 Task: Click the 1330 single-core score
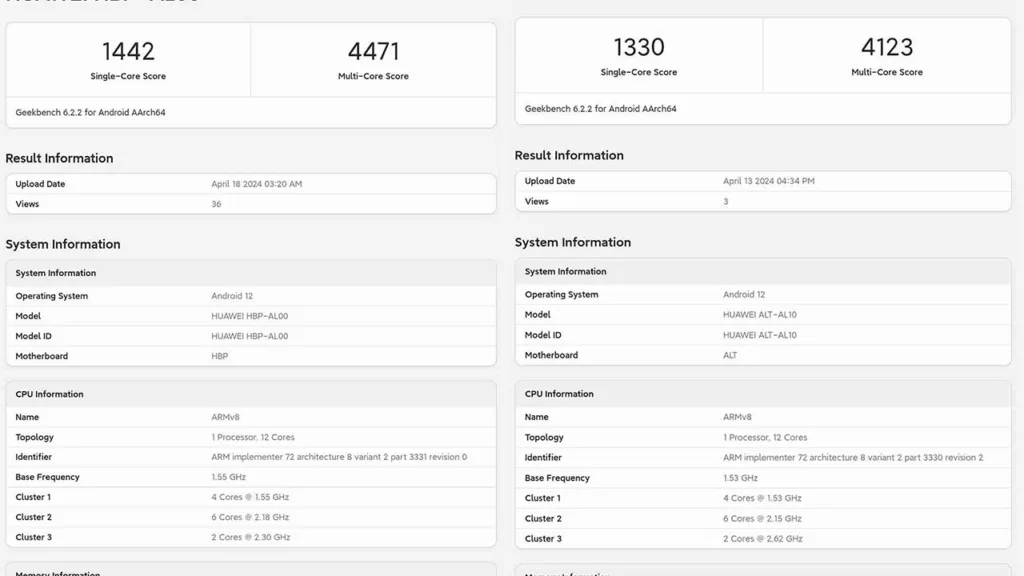pos(639,48)
